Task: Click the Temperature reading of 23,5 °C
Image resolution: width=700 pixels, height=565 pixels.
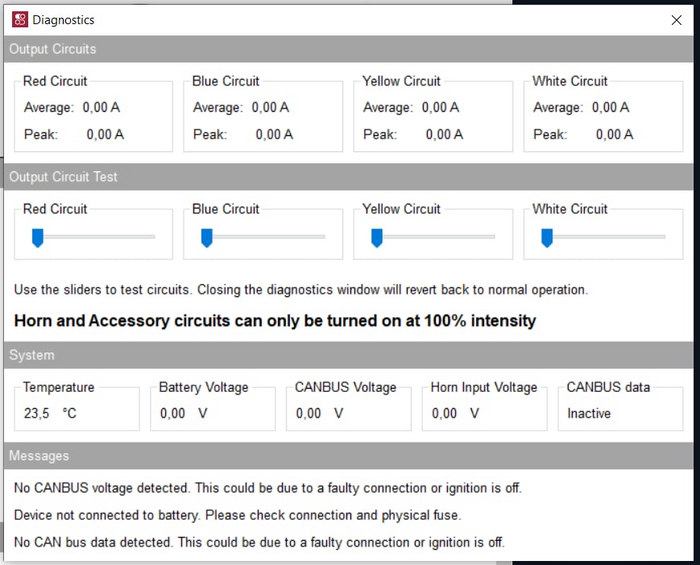Action: click(50, 413)
